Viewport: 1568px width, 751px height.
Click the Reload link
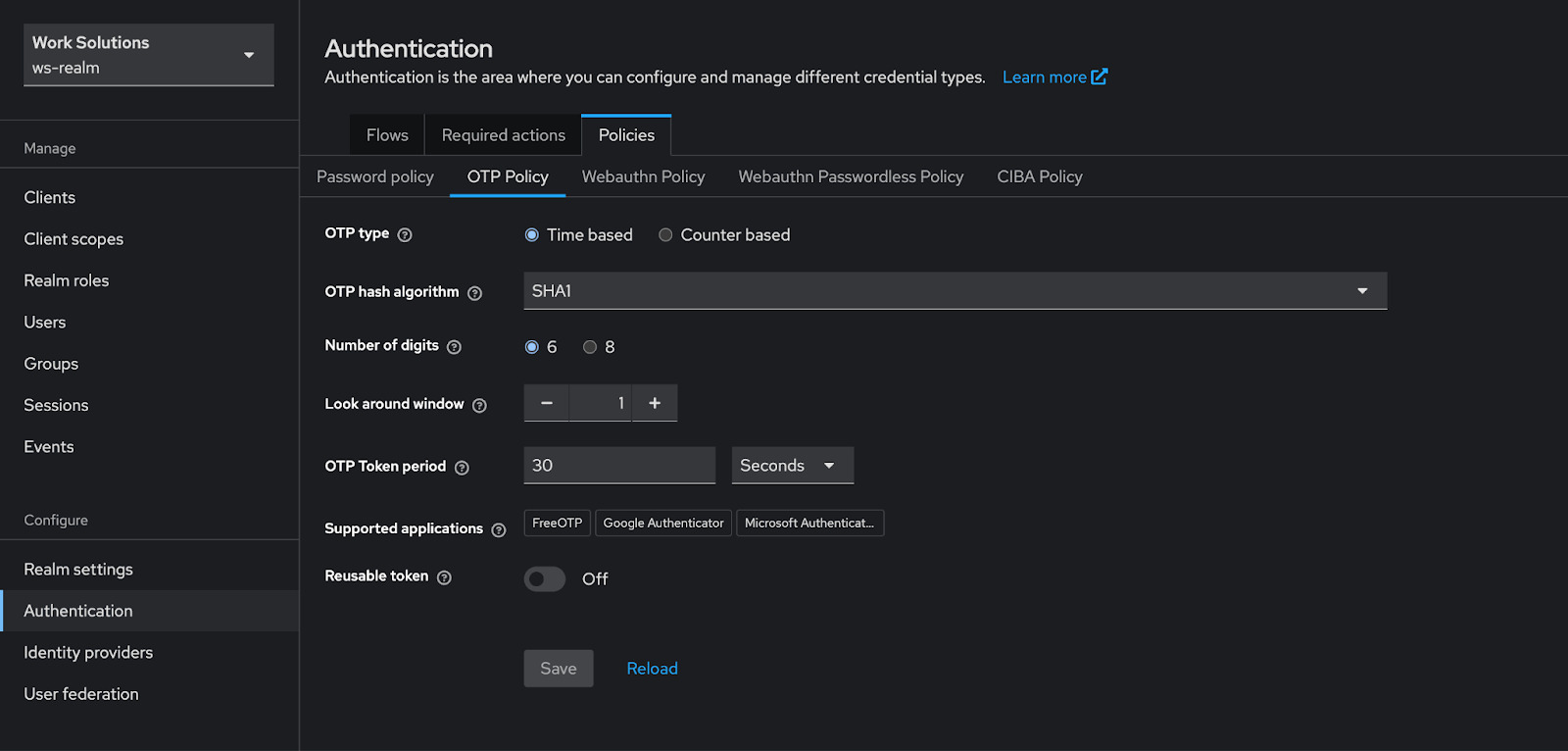(x=652, y=669)
